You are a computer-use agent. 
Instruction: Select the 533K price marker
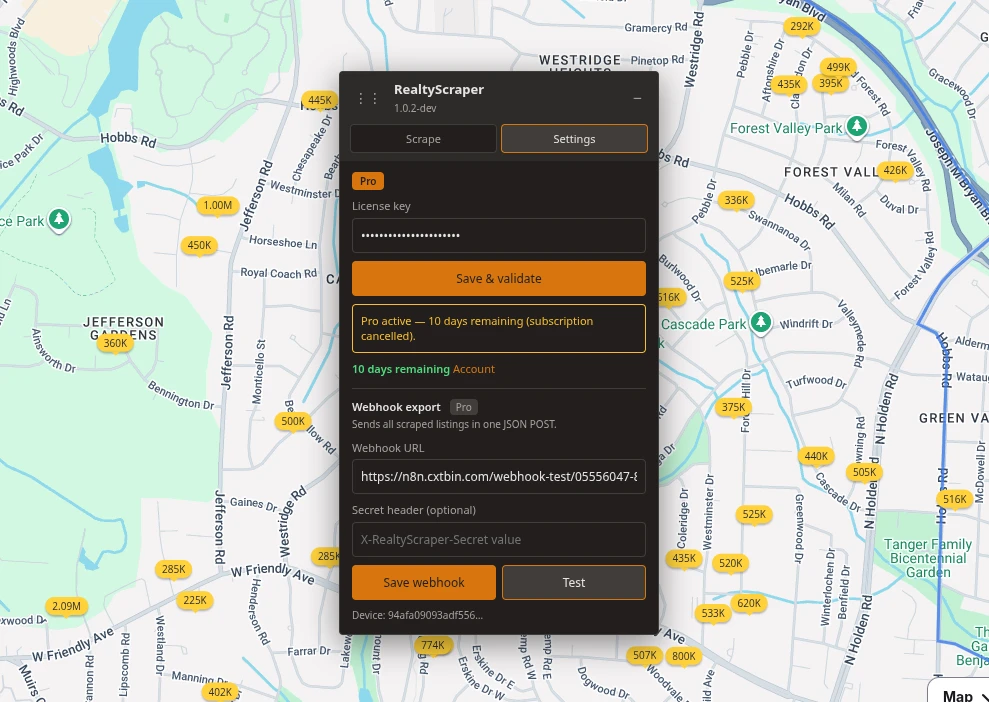(713, 613)
